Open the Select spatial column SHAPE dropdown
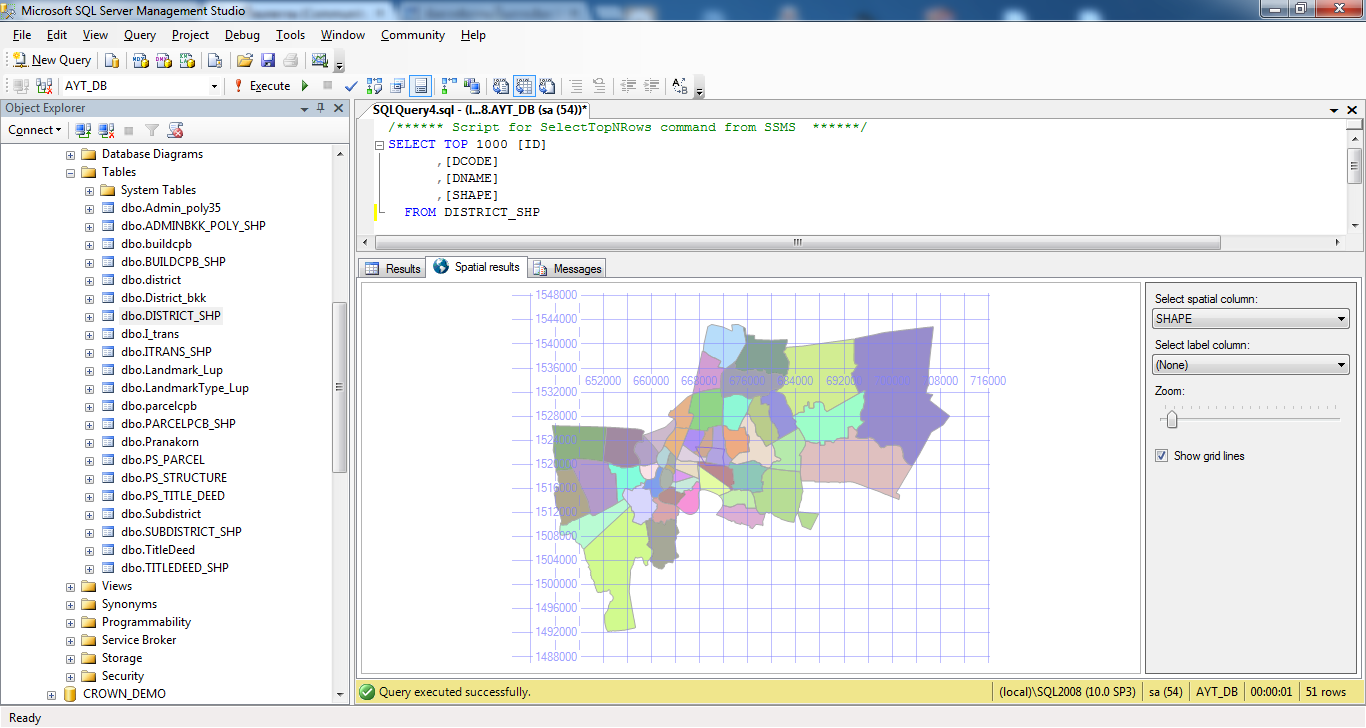 [1251, 319]
